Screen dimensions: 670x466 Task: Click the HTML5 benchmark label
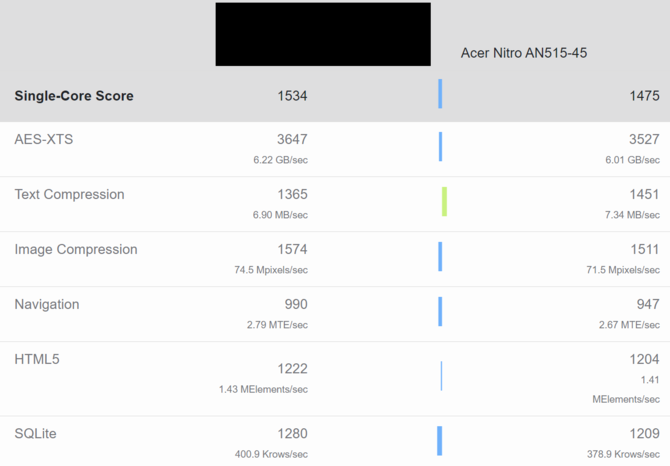[37, 359]
